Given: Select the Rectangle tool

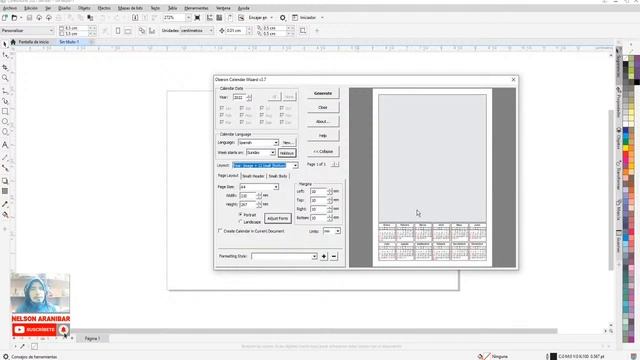Looking at the screenshot, I should click(5, 111).
